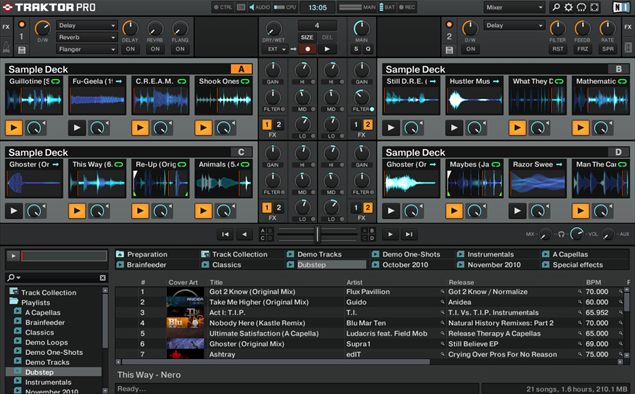Click the Q quantize button in master

368,49
